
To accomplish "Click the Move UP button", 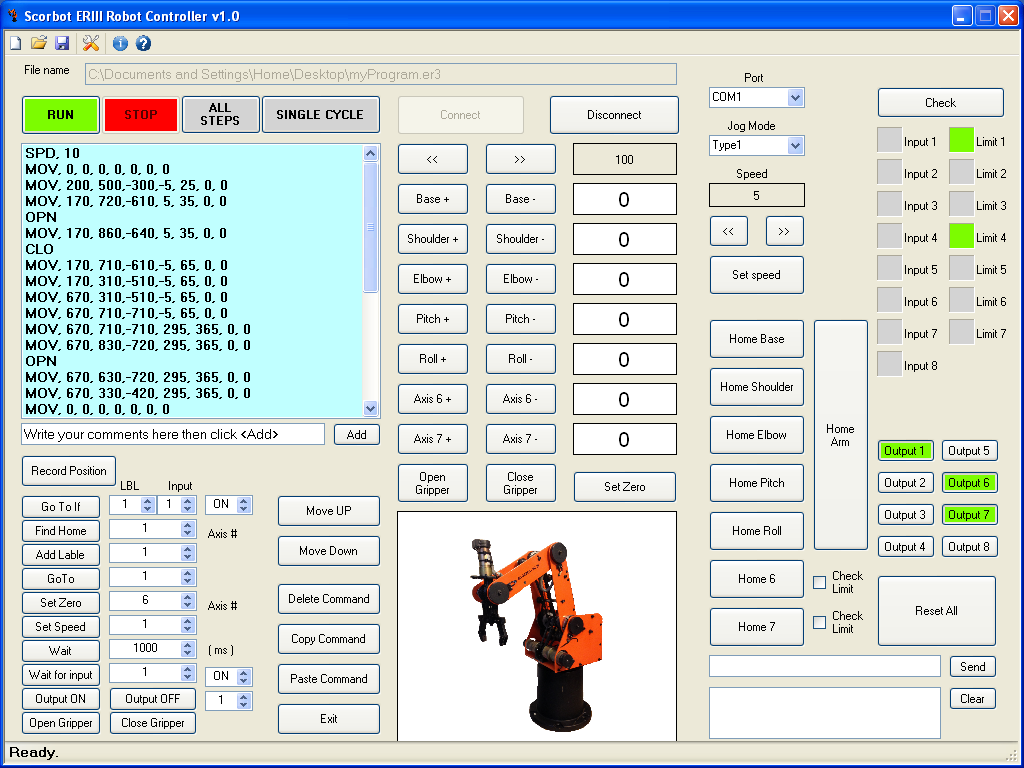I will (329, 511).
